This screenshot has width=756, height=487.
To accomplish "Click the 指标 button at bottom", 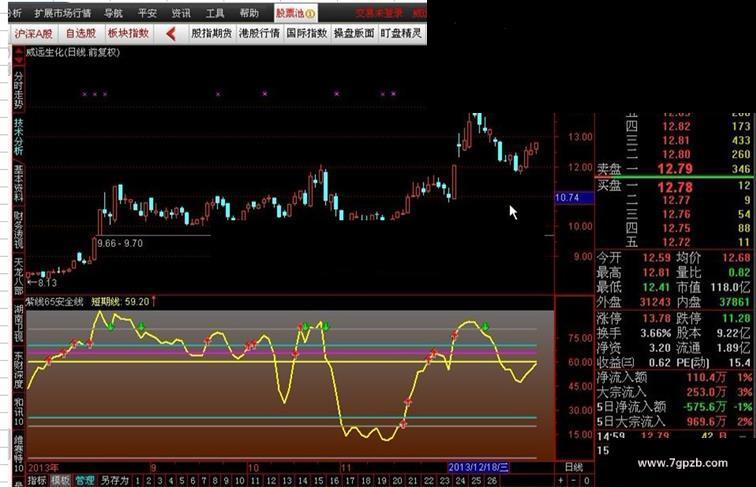I will (37, 480).
